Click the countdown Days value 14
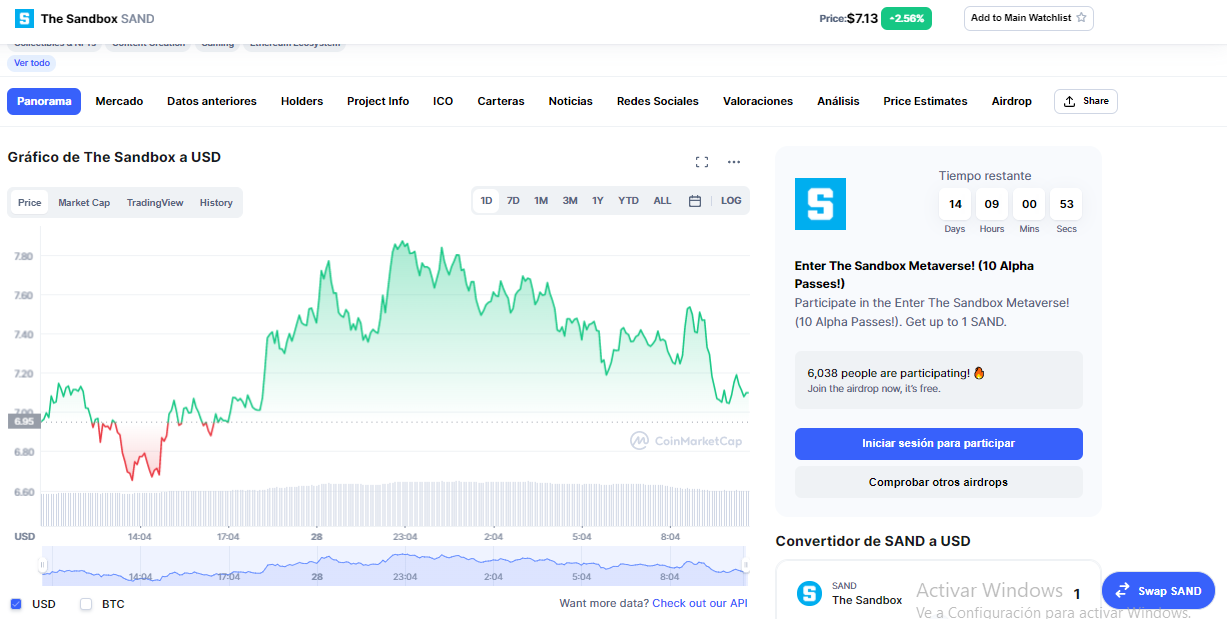 point(955,204)
